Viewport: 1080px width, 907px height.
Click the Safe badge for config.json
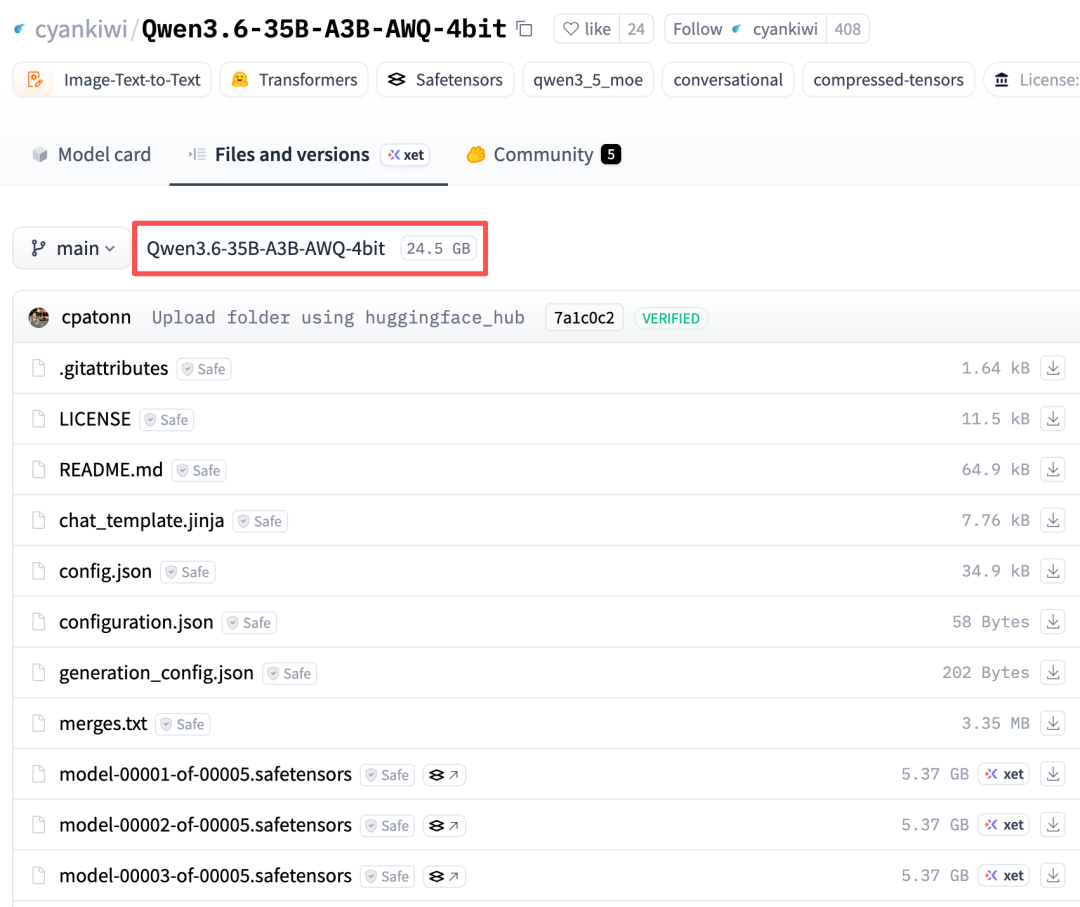pyautogui.click(x=188, y=572)
